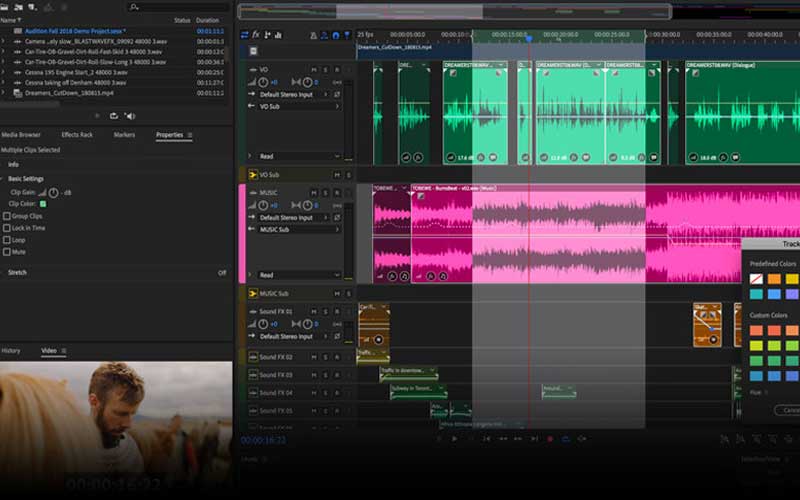Enable the Group Clips checkbox
Screen dimensions: 800x500
pyautogui.click(x=6, y=216)
